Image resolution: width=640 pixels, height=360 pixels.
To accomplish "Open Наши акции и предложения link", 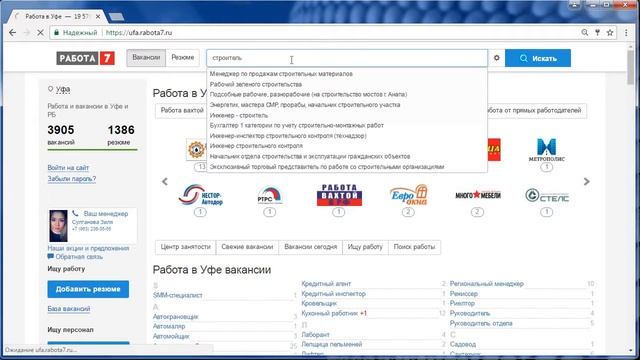I will (88, 248).
